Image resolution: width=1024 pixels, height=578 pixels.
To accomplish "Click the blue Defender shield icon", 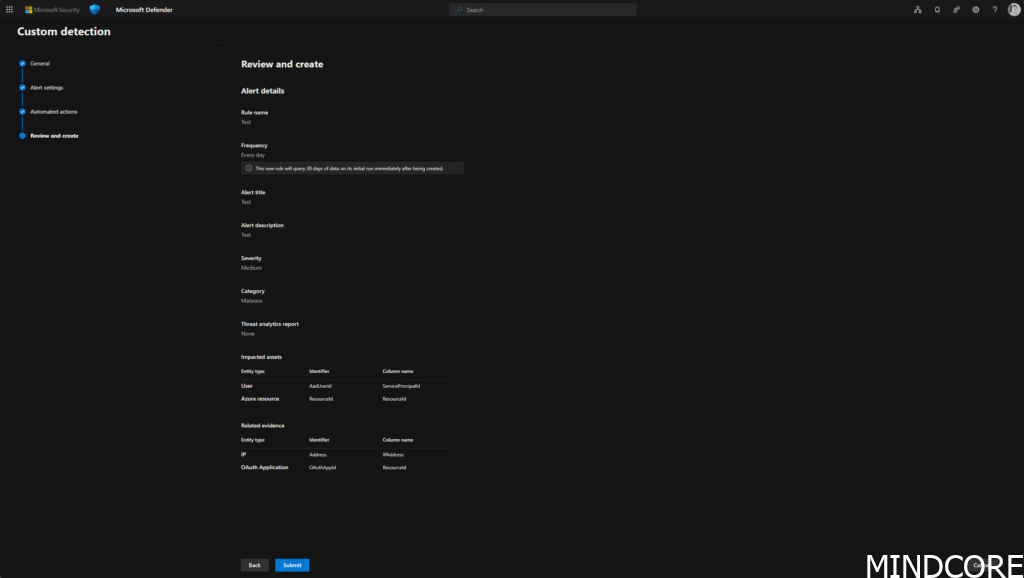I will (x=95, y=10).
